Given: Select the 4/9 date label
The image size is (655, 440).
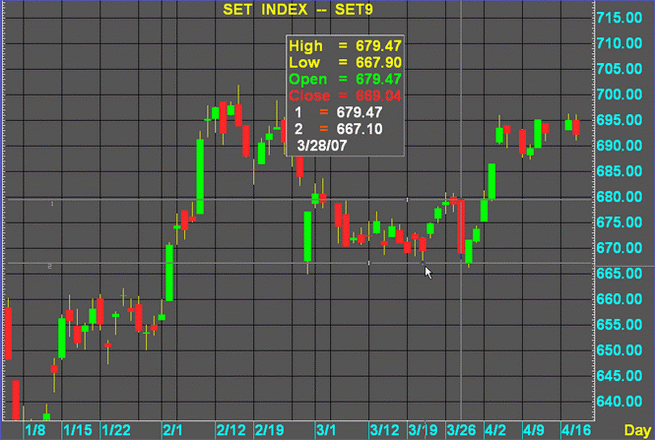Looking at the screenshot, I should 534,430.
